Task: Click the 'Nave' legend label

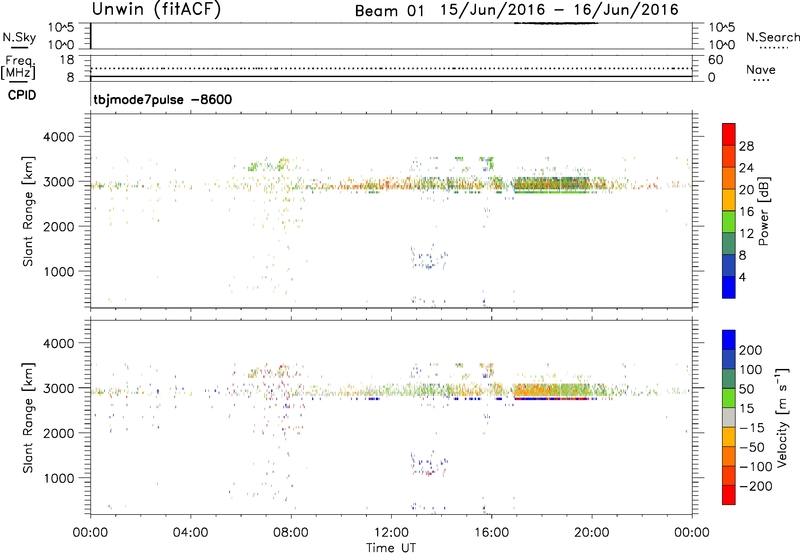Action: pyautogui.click(x=761, y=70)
